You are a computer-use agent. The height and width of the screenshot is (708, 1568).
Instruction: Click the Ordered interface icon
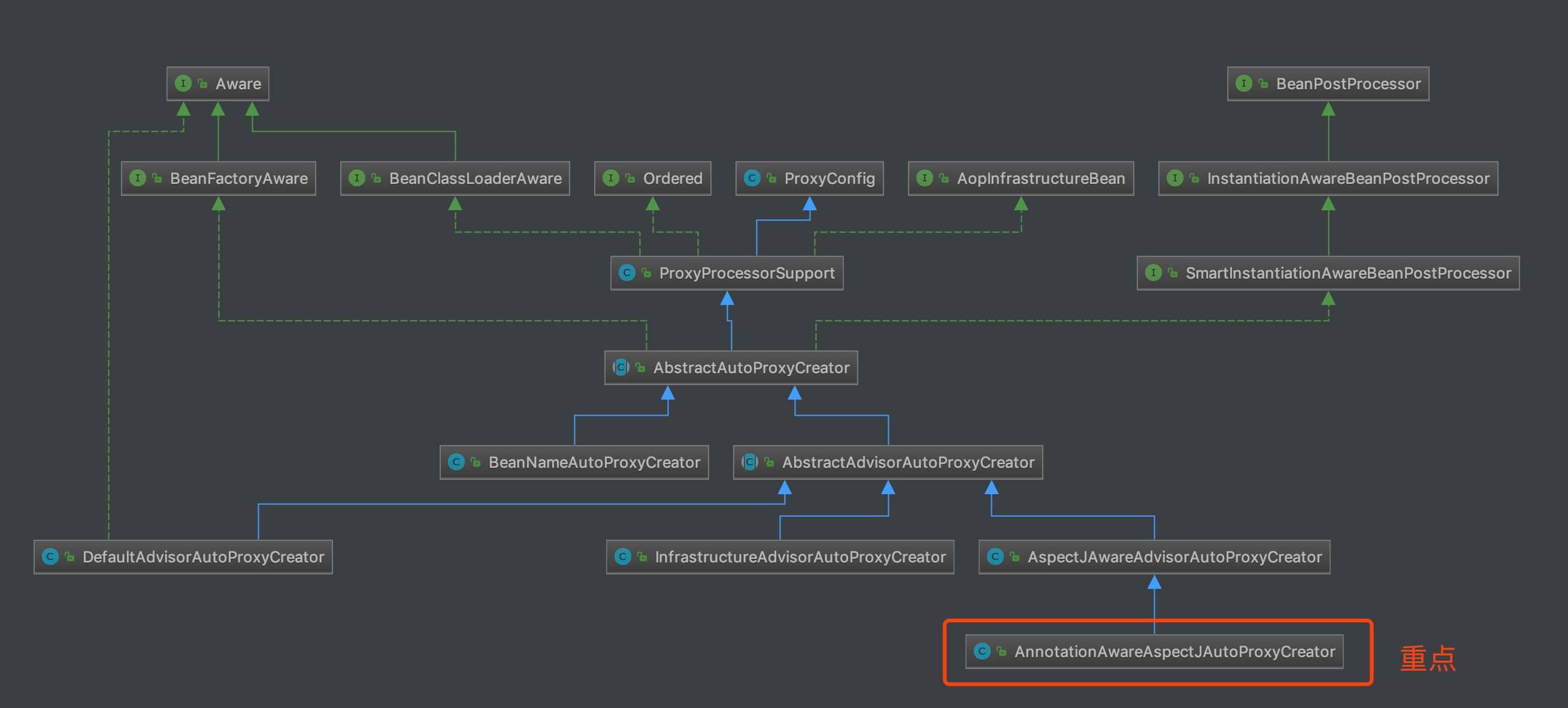[x=610, y=178]
